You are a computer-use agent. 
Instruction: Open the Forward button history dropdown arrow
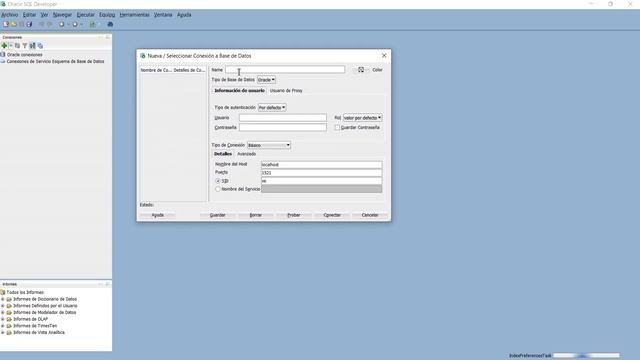(81, 24)
